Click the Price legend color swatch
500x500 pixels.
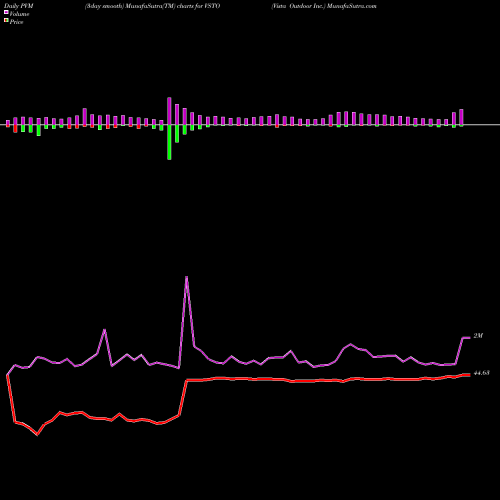(x=6, y=21)
